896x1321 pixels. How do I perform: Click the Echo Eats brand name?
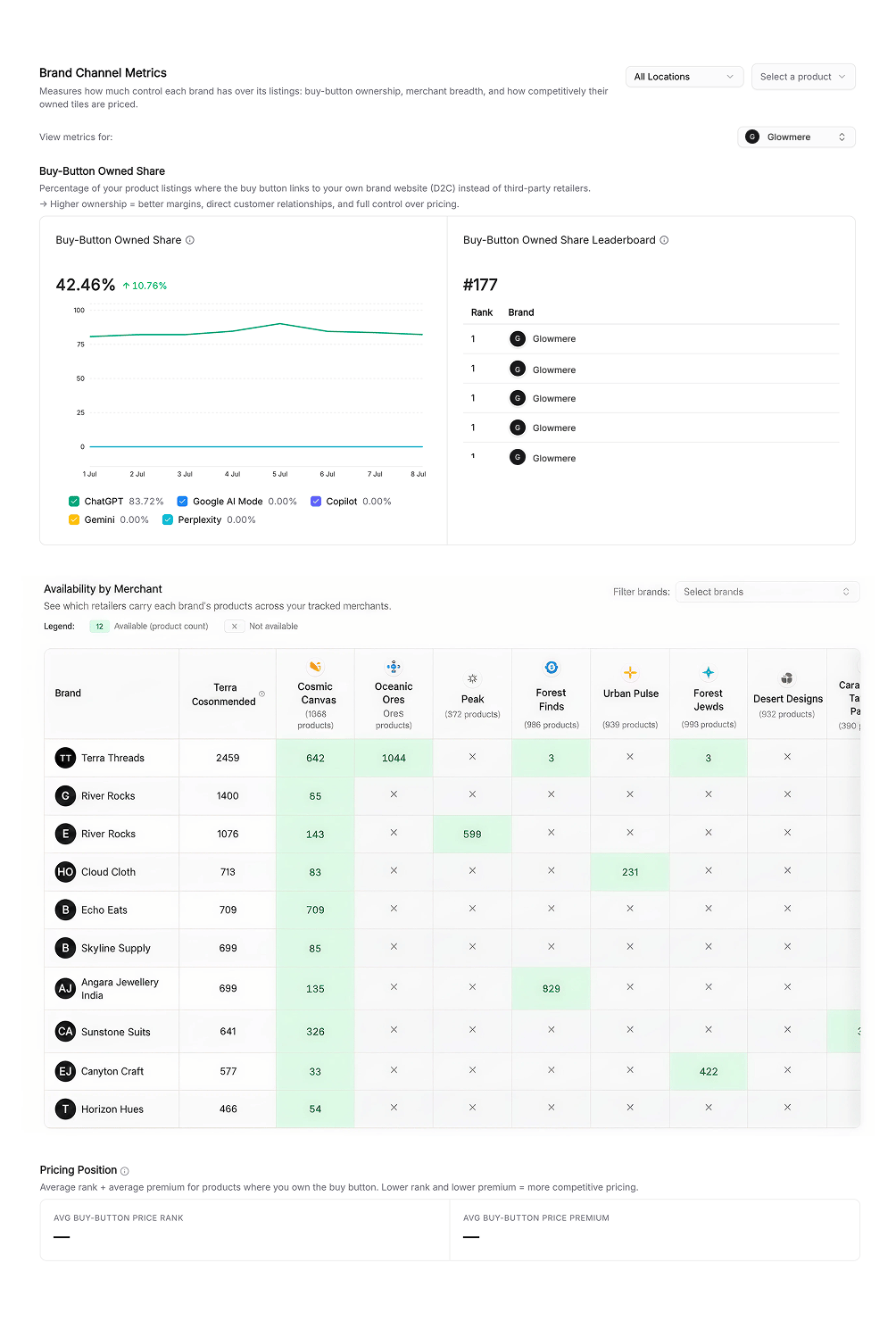pos(104,910)
